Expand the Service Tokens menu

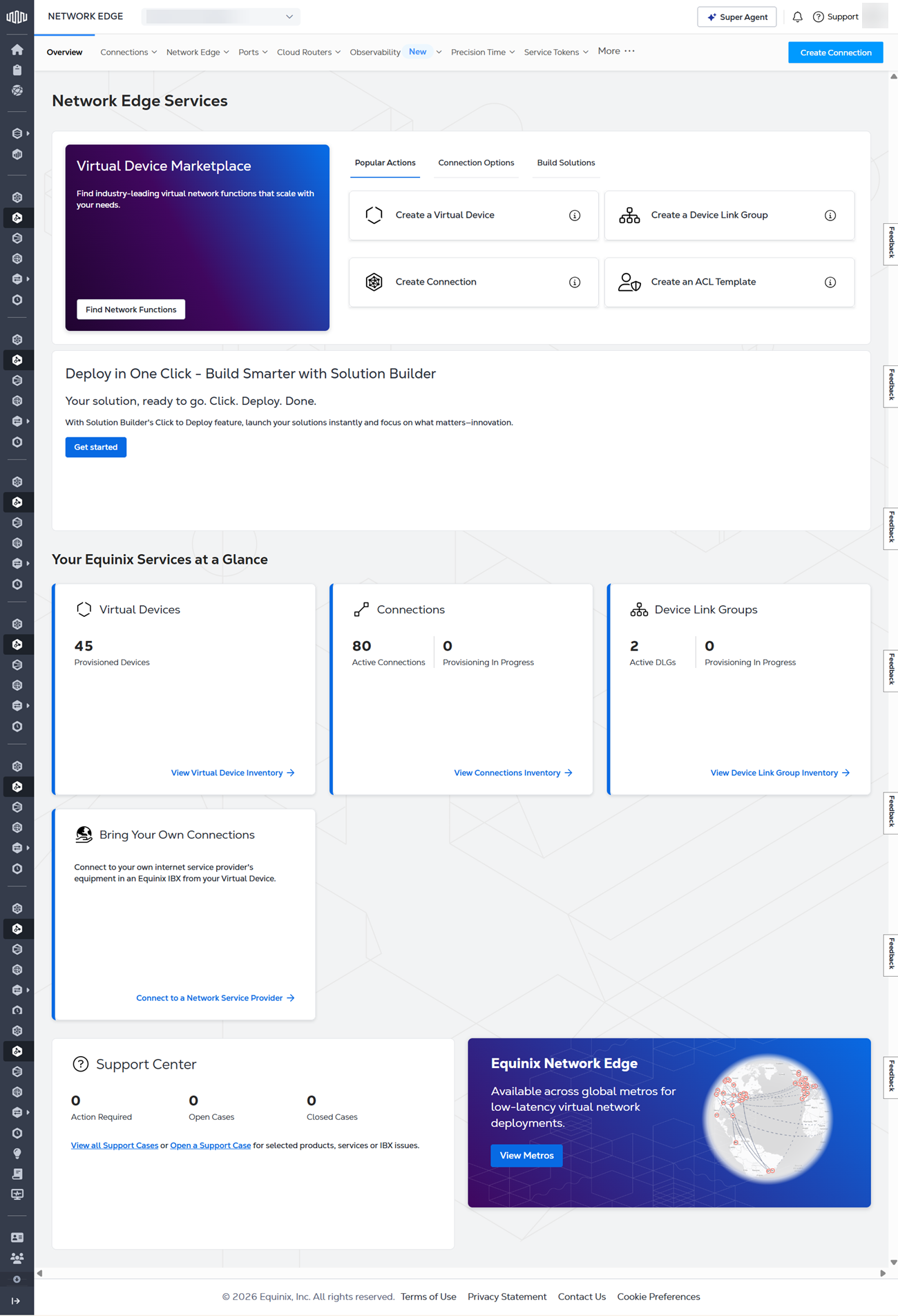pos(556,52)
